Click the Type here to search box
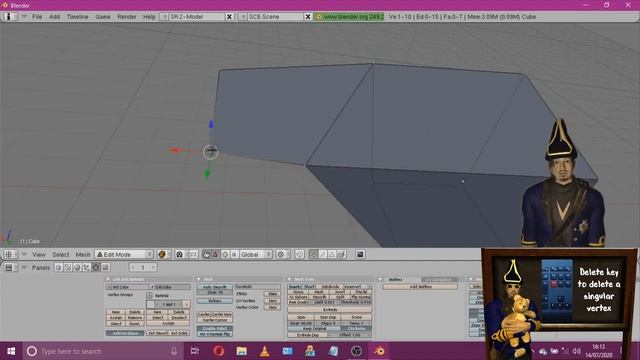This screenshot has height=360, width=640. (102, 351)
